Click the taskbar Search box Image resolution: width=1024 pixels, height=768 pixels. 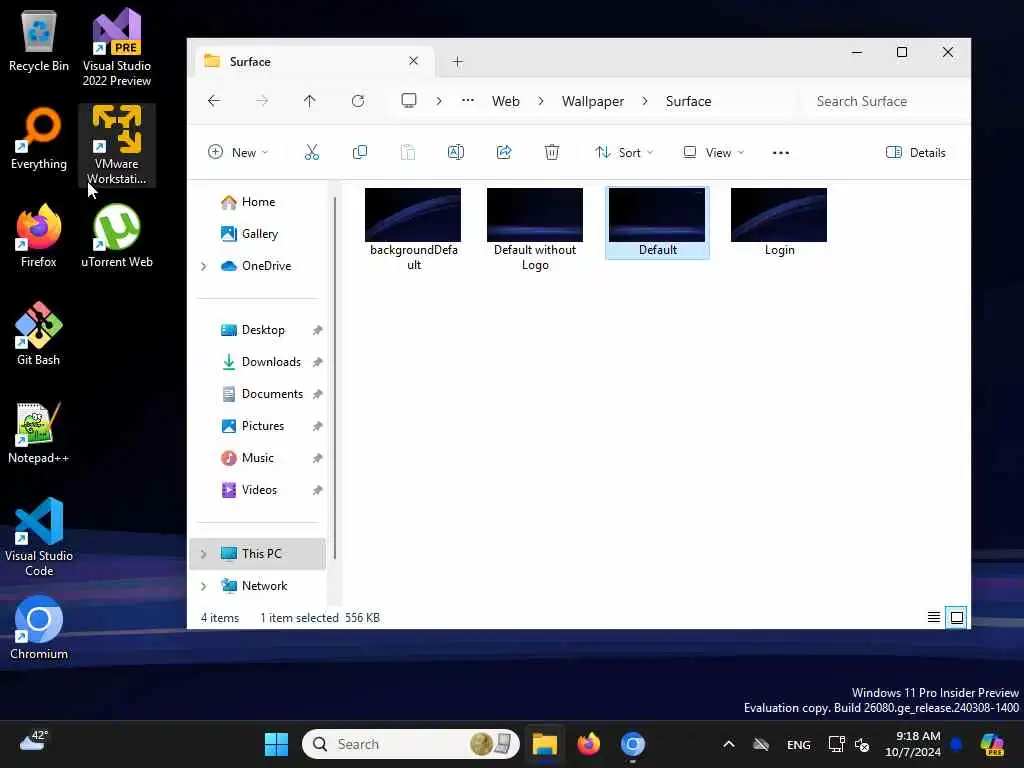pos(411,744)
